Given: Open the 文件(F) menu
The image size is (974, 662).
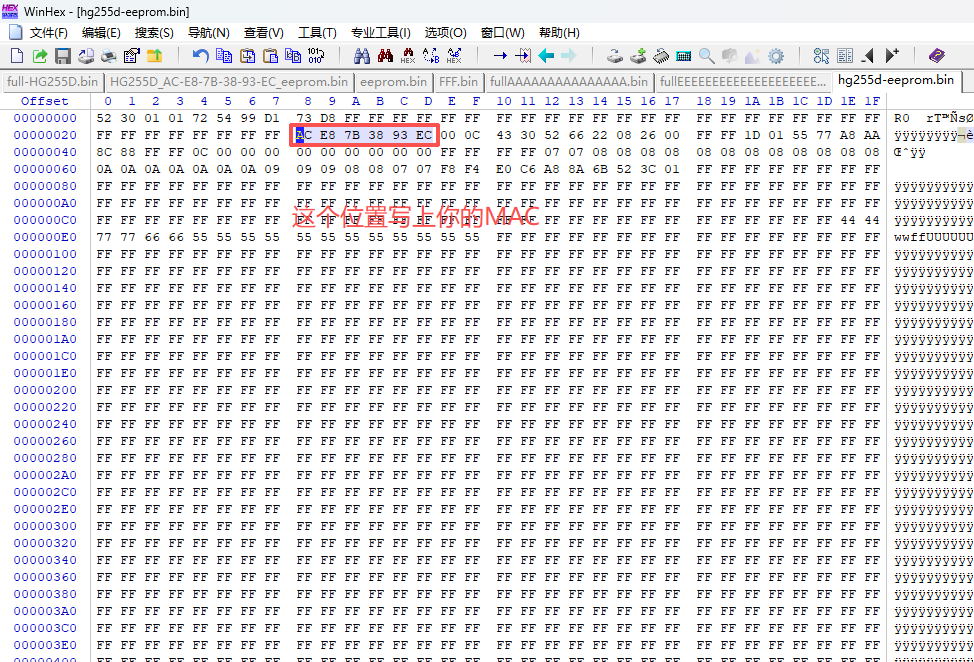Looking at the screenshot, I should [x=48, y=33].
